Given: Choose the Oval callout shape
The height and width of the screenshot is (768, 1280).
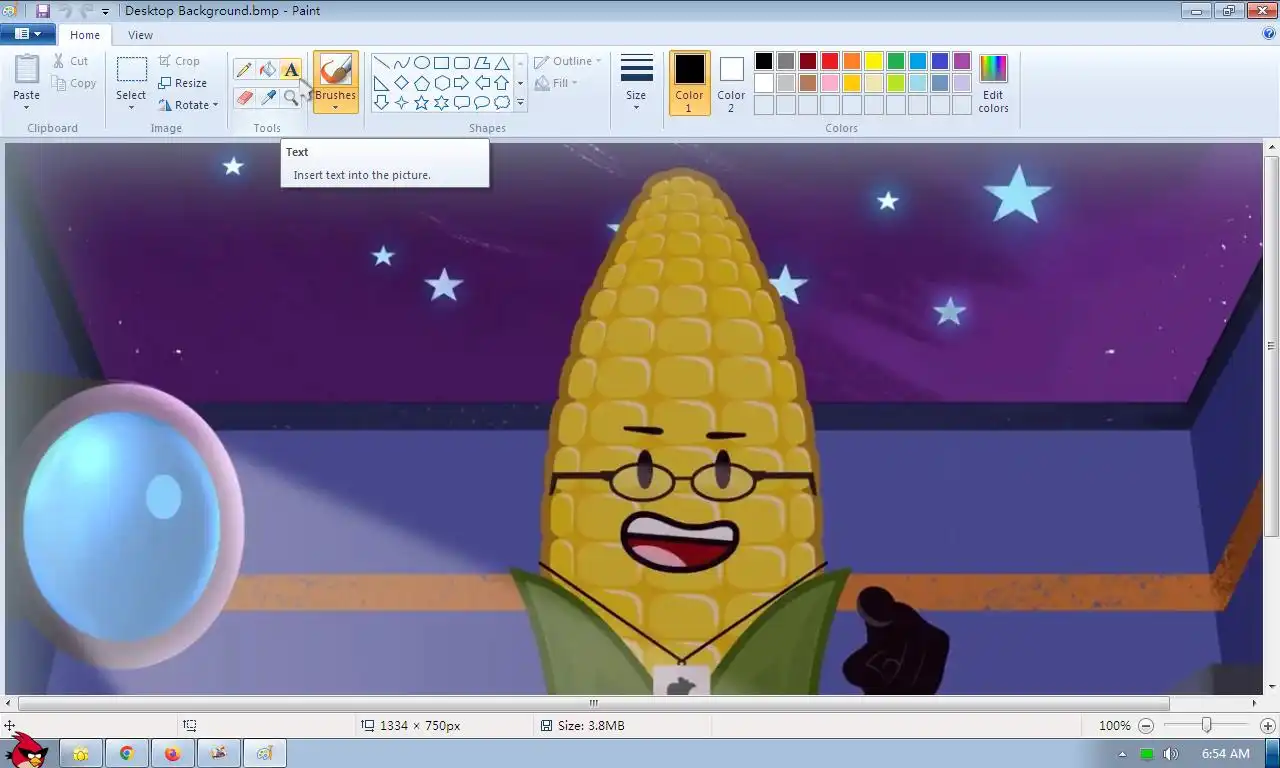Looking at the screenshot, I should pos(481,102).
